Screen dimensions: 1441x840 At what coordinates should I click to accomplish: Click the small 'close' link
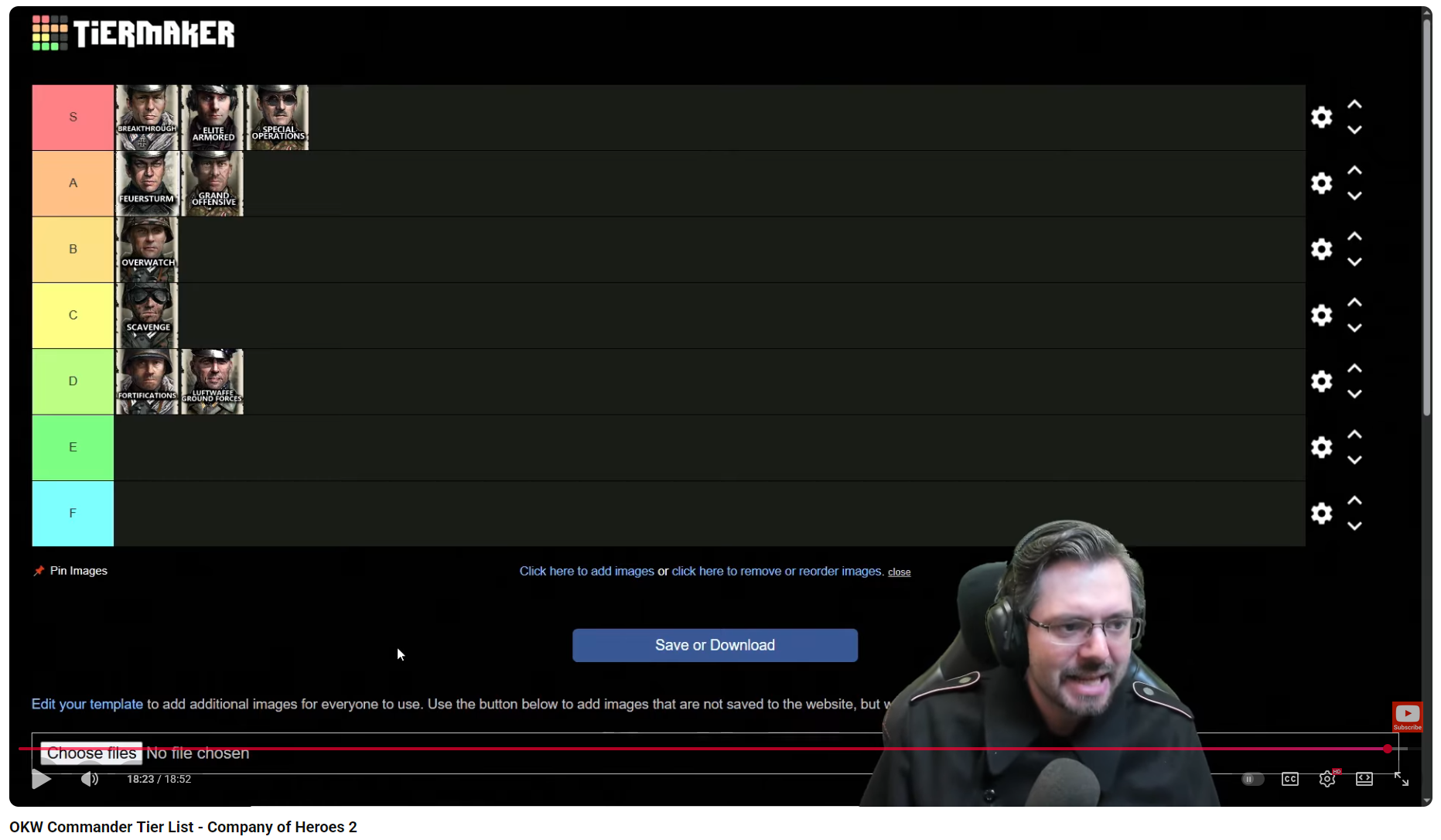[899, 572]
